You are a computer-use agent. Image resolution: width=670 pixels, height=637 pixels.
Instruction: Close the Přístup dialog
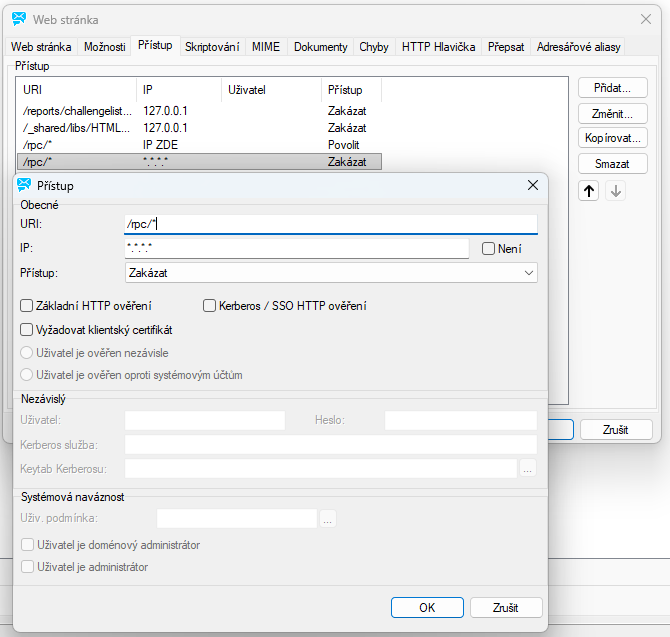[x=532, y=185]
